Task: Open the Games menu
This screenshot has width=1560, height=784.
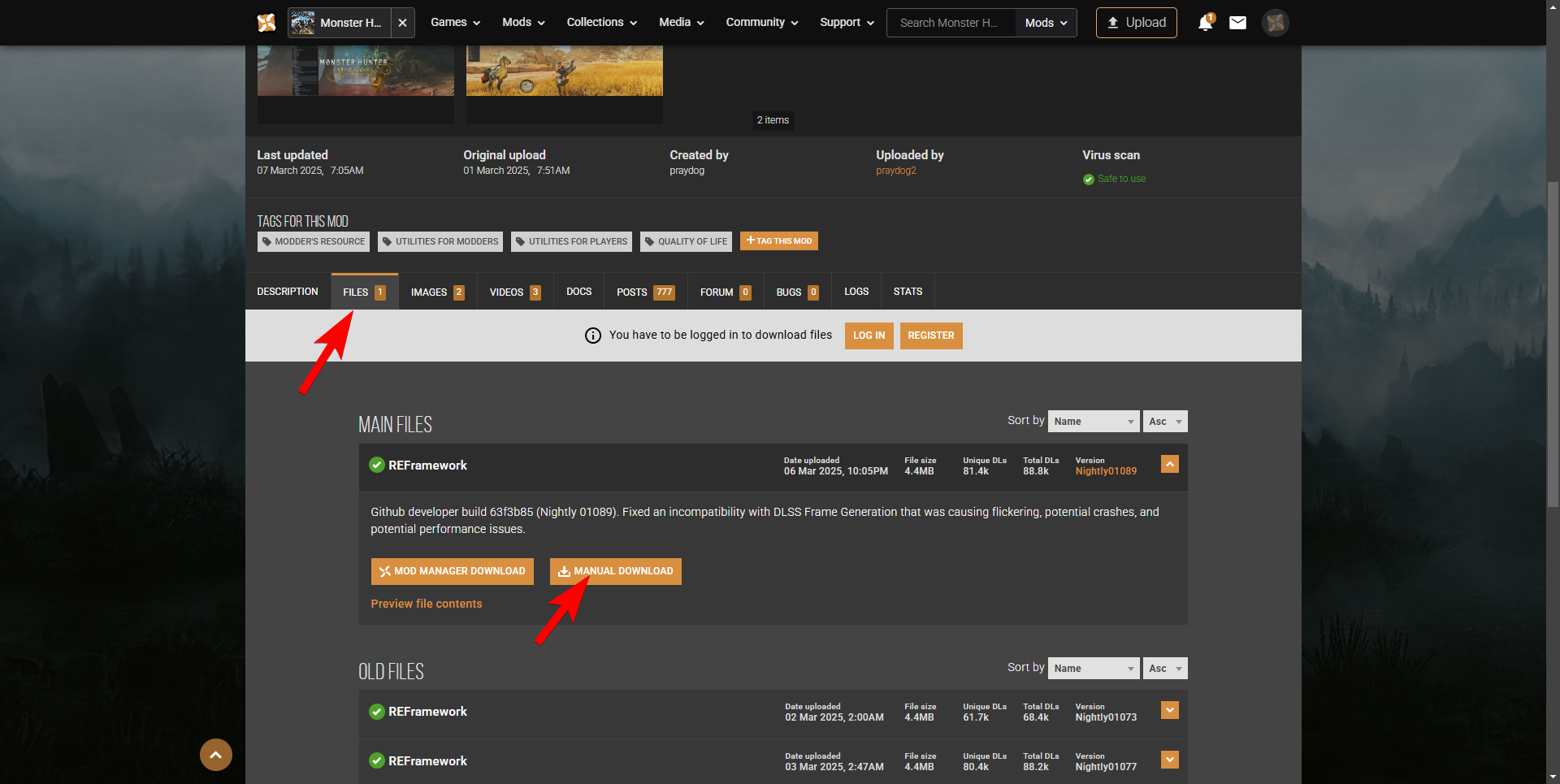Action: (x=456, y=23)
